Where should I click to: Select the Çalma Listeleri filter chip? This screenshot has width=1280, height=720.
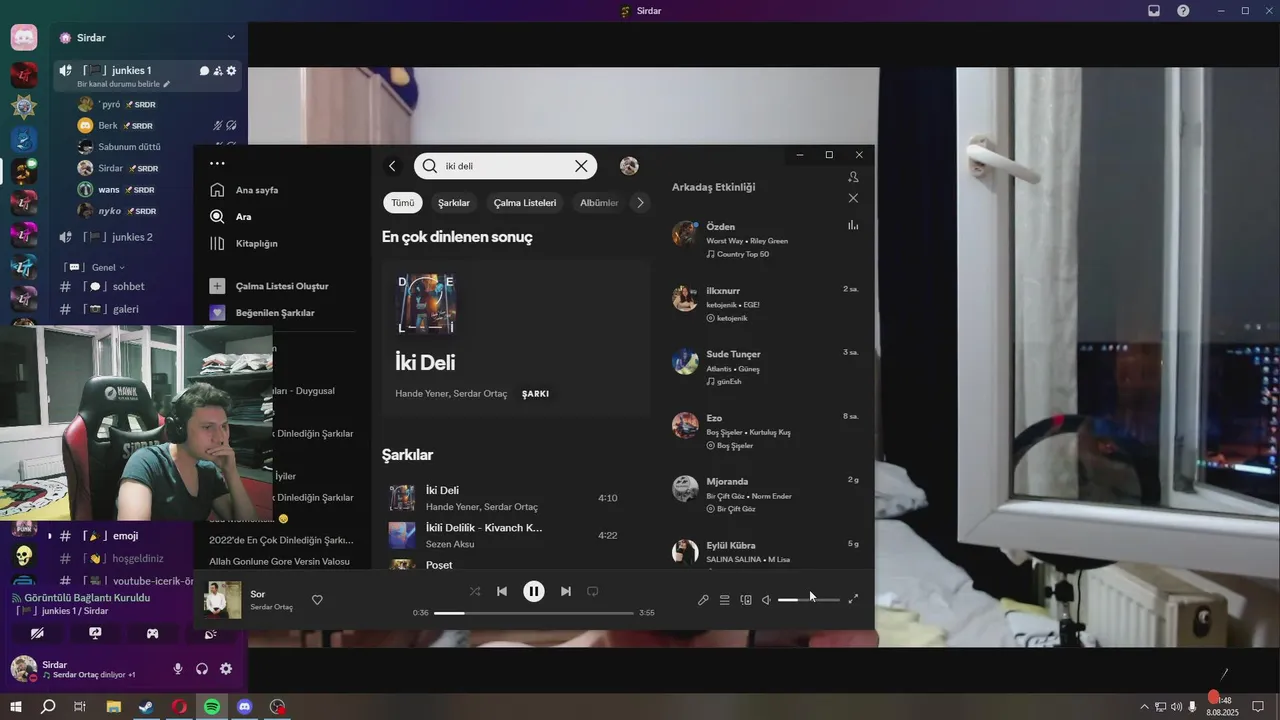(x=525, y=203)
